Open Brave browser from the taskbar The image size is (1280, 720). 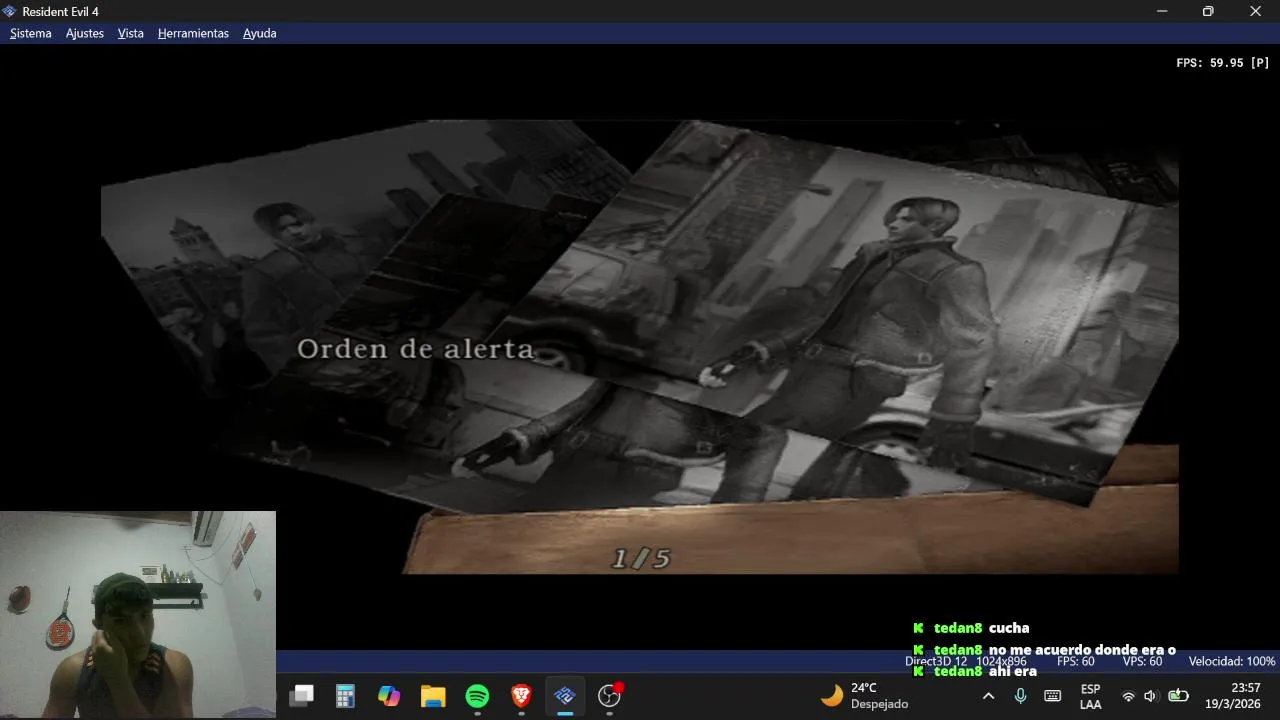coord(521,695)
